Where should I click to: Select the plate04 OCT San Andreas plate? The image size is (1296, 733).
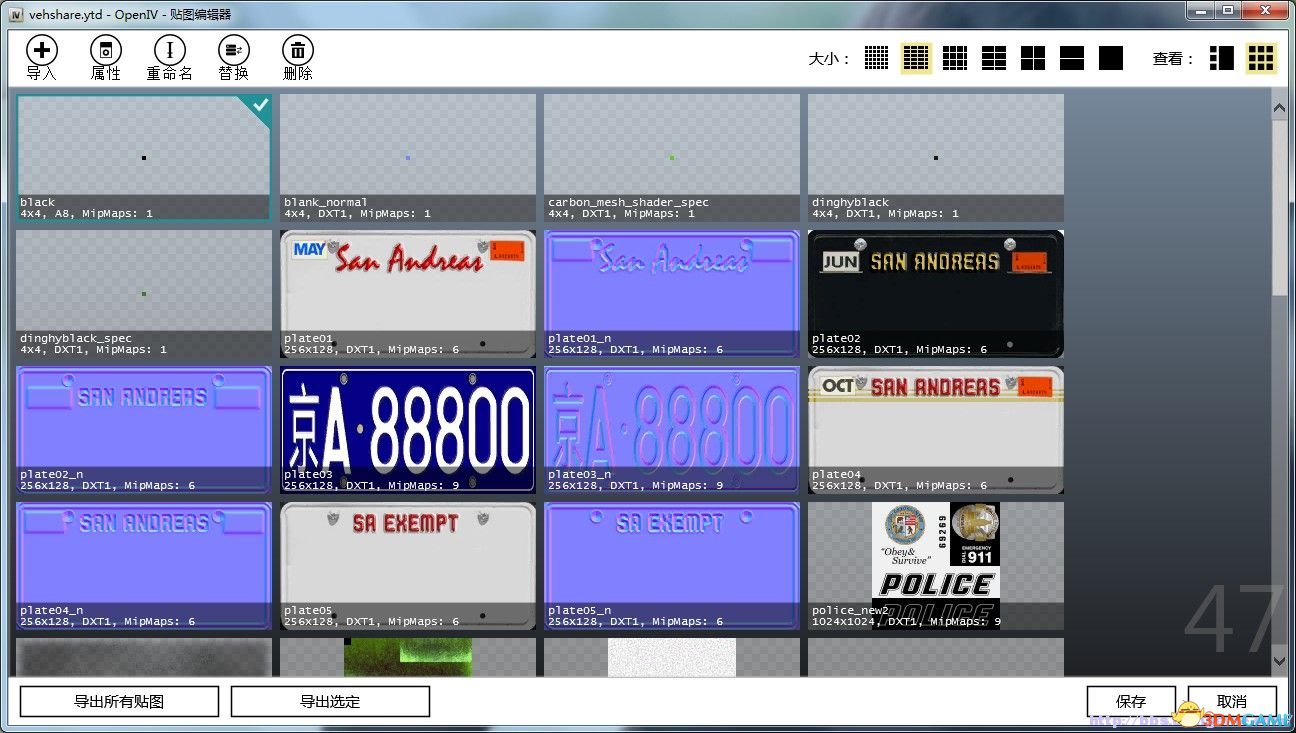coord(936,430)
